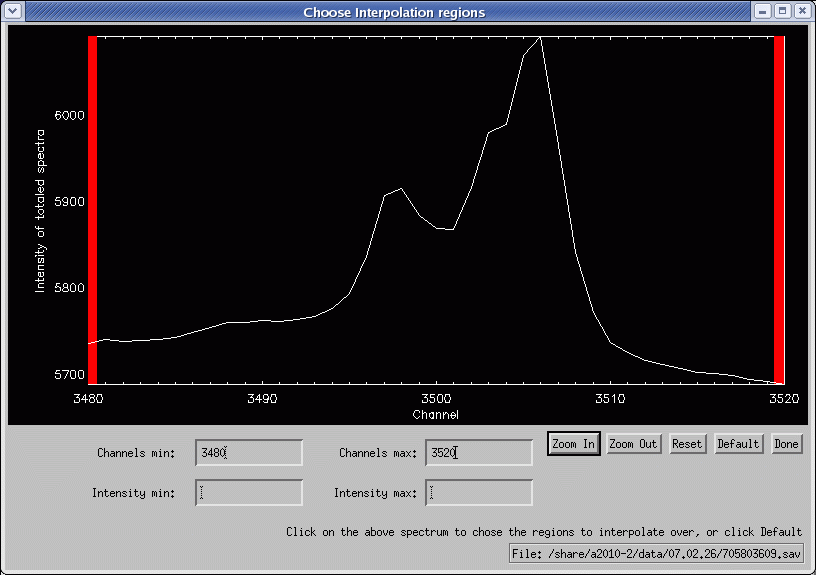Maximize the Choose Interpolation regions window
The height and width of the screenshot is (575, 816).
point(782,12)
